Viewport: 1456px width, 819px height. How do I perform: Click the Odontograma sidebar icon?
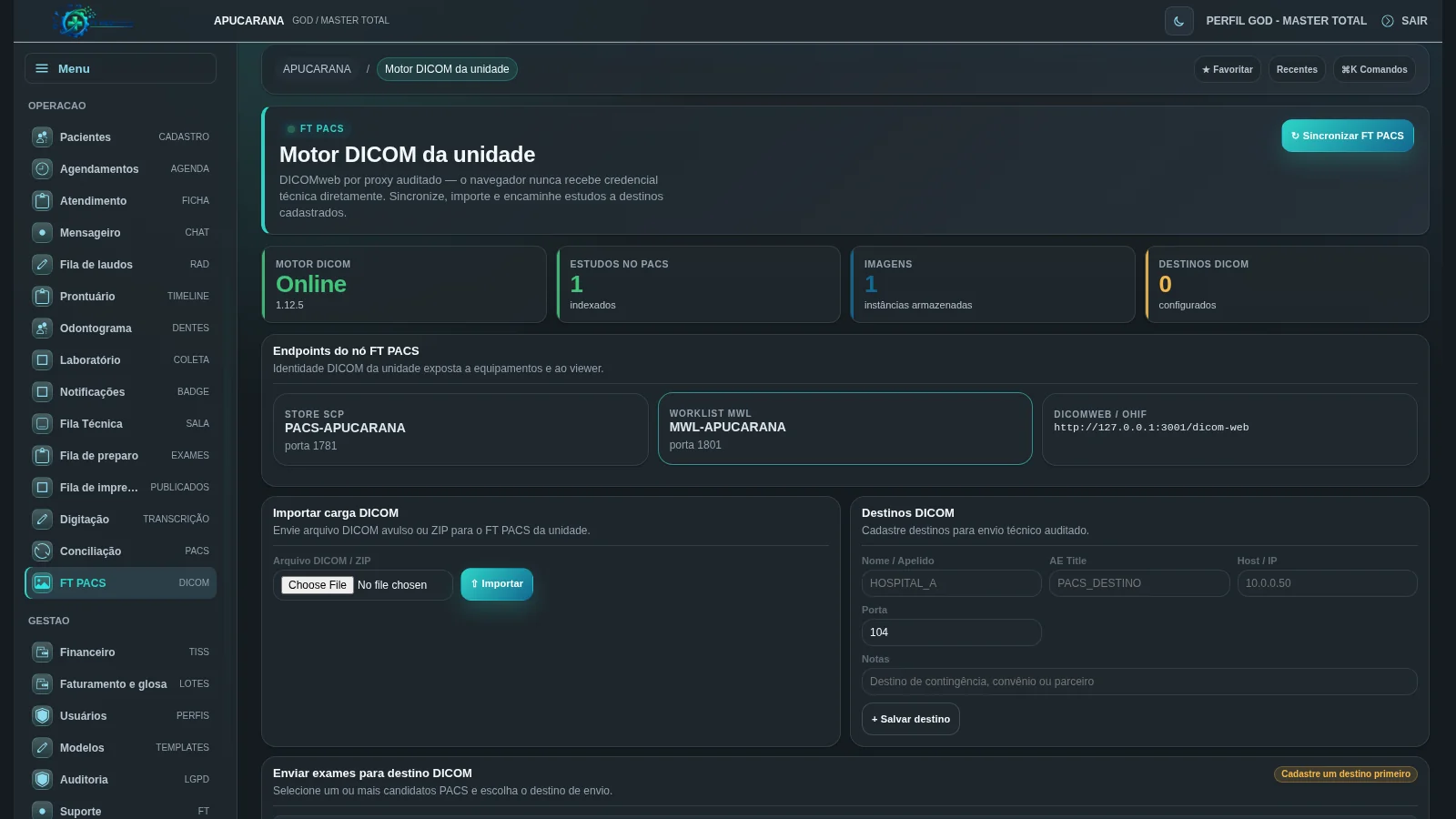(42, 328)
